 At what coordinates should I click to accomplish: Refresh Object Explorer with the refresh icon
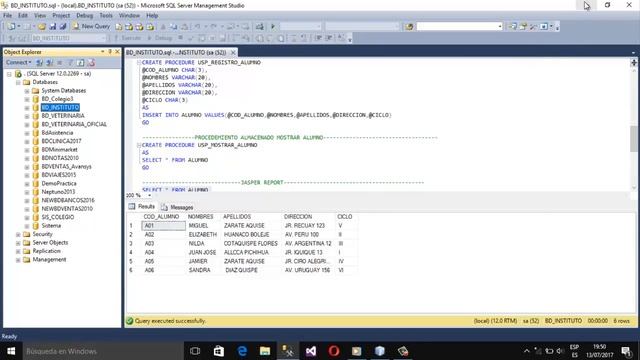coord(80,62)
